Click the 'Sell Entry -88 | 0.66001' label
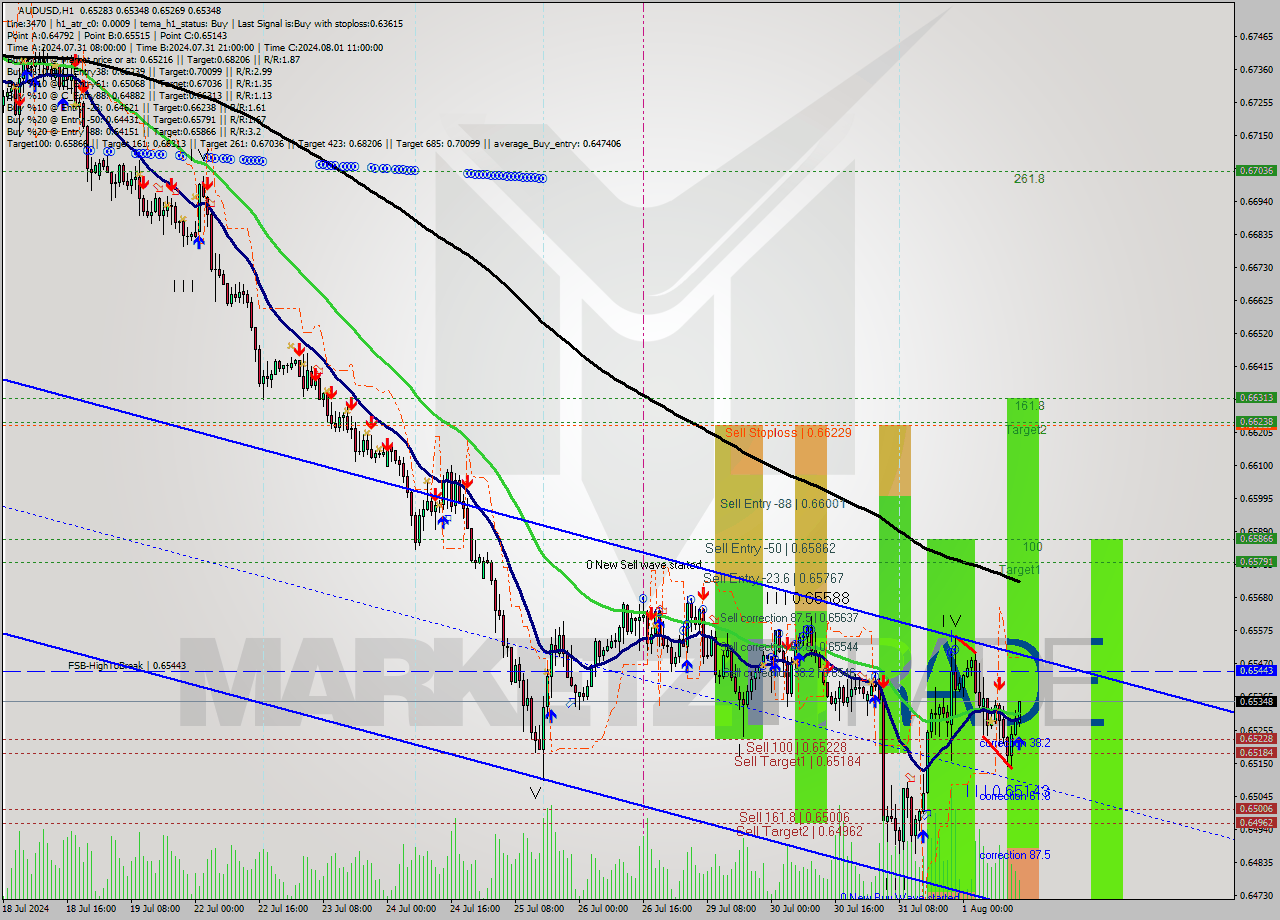1280x920 pixels. click(x=783, y=504)
